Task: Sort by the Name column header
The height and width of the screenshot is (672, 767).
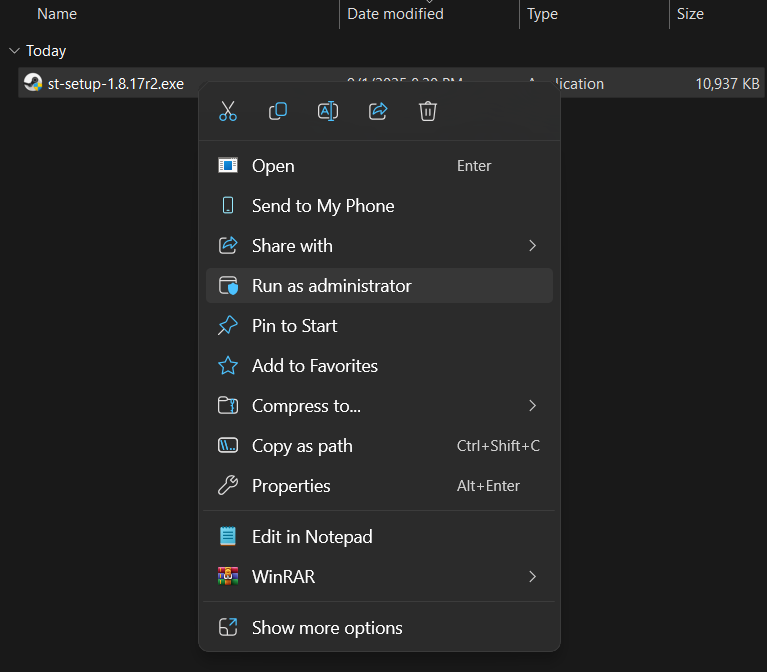Action: click(x=57, y=14)
